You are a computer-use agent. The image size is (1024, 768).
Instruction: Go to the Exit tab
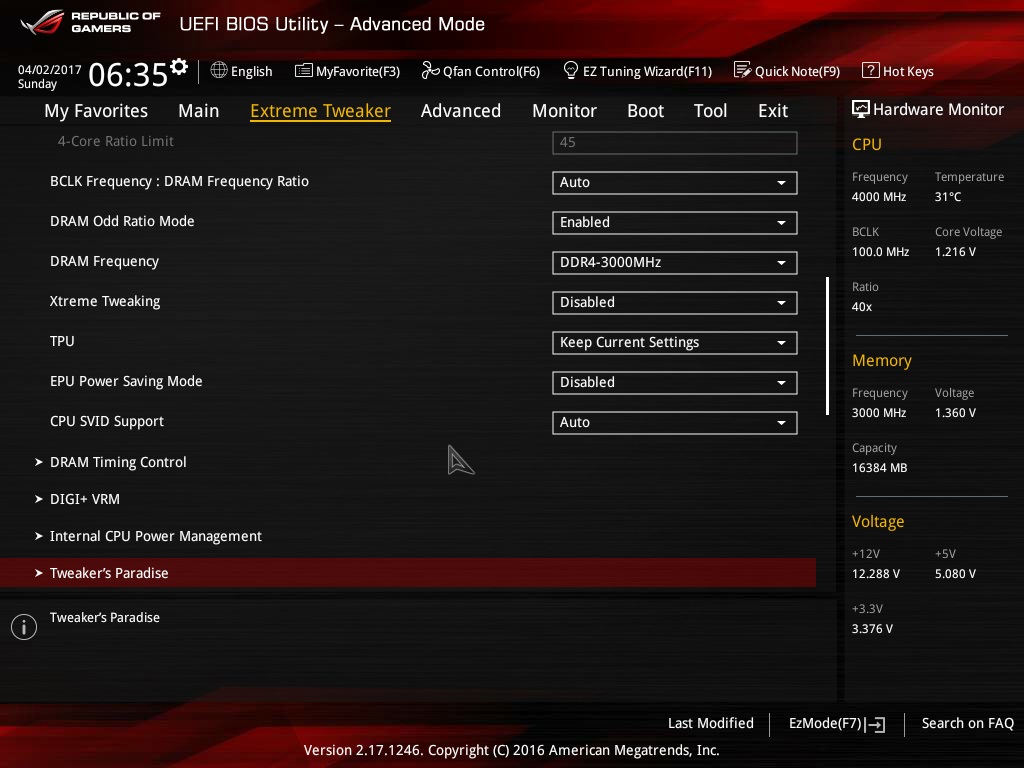click(x=773, y=111)
